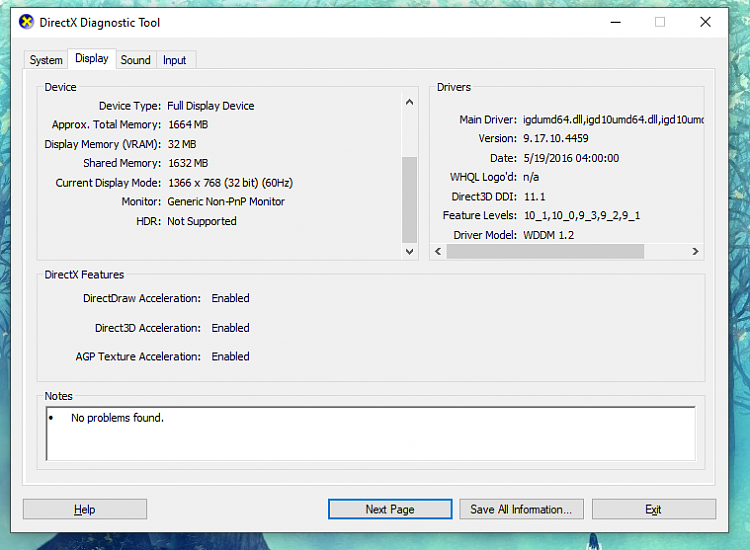Click the Device panel vertical scrollbar thumb
The width and height of the screenshot is (750, 550).
click(409, 200)
